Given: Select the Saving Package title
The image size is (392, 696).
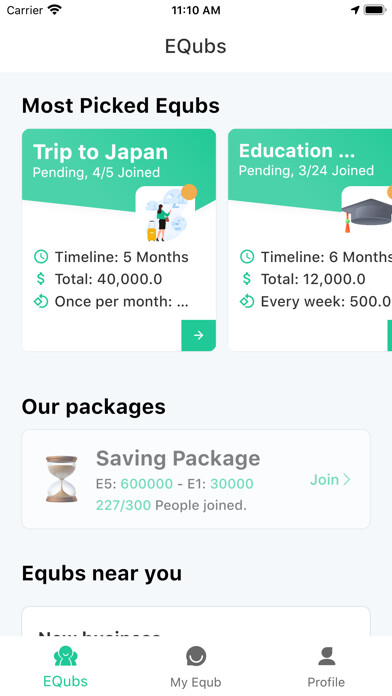Looking at the screenshot, I should [178, 458].
